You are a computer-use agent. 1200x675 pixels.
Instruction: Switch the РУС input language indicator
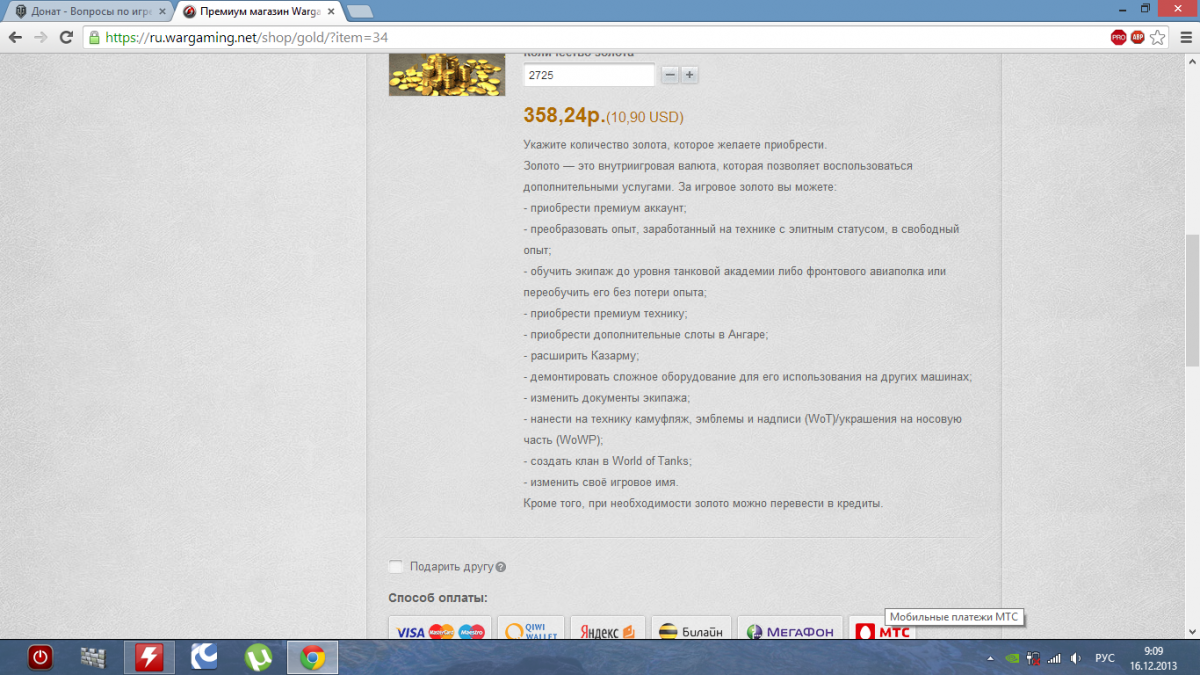pos(1105,658)
